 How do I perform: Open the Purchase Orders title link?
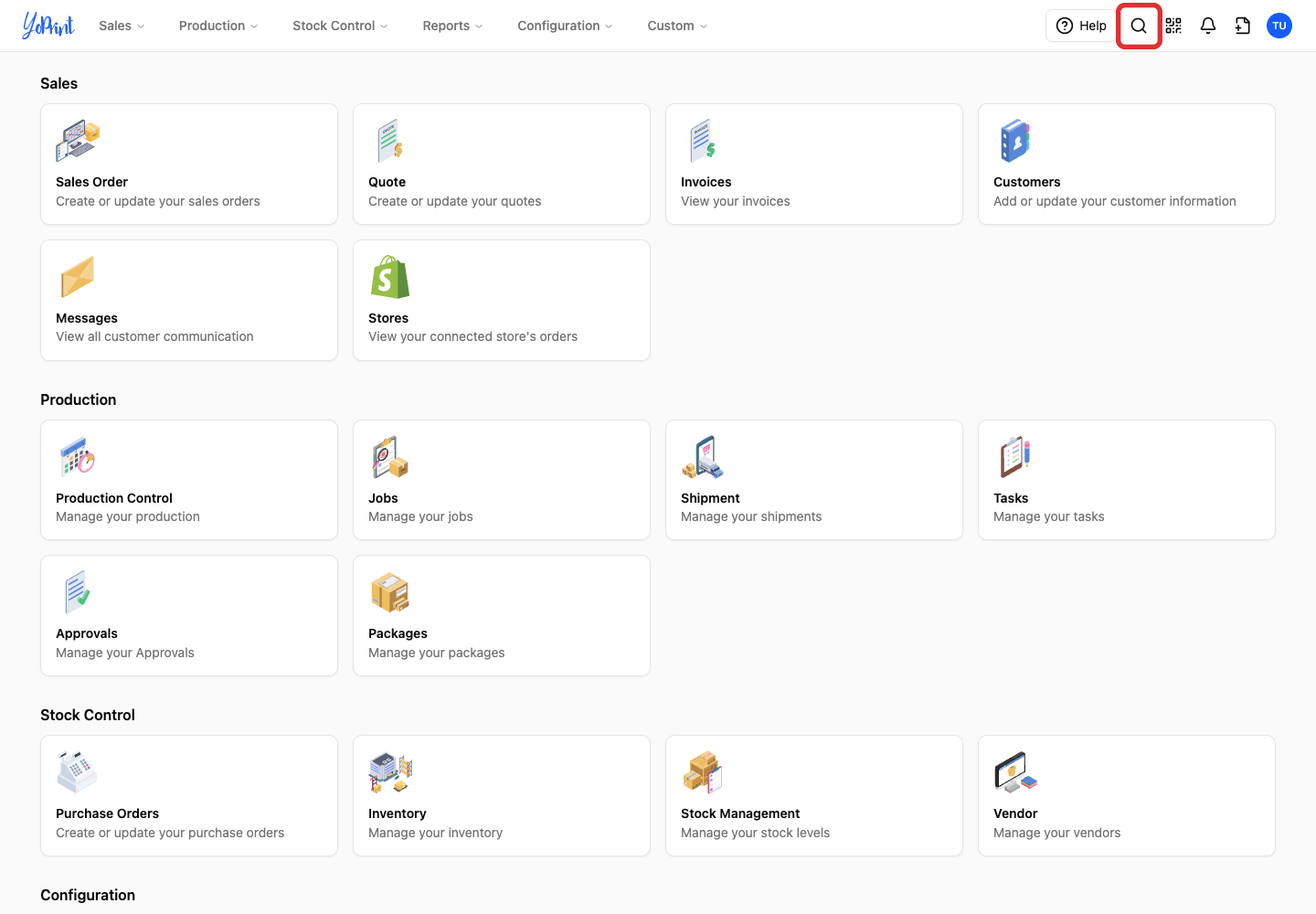107,813
